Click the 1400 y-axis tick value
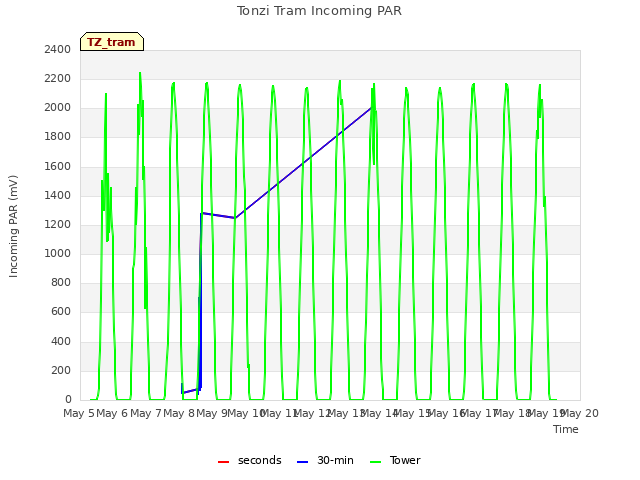The height and width of the screenshot is (480, 640). pos(58,195)
